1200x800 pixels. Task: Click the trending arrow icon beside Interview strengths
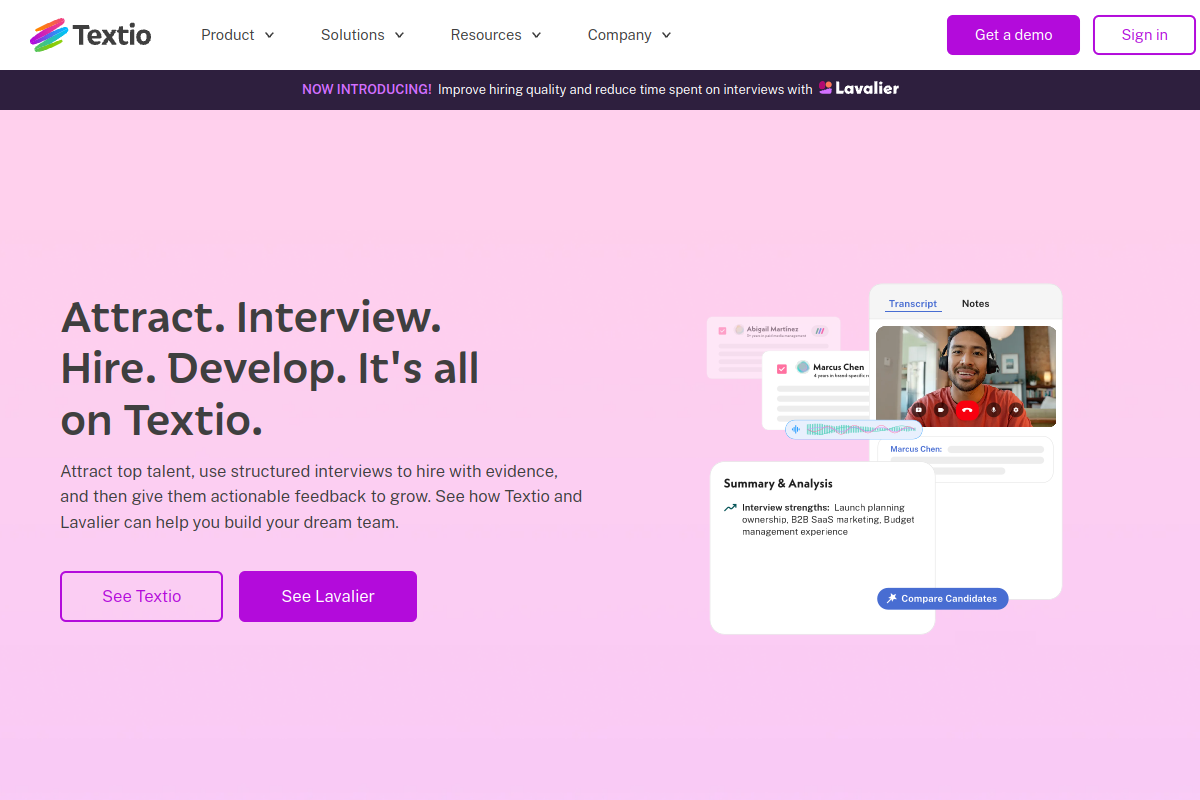point(730,508)
